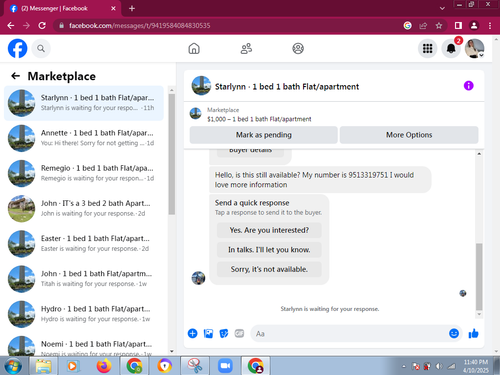The height and width of the screenshot is (375, 500).
Task: Open the Chrome profile icon
Action: 474,26
